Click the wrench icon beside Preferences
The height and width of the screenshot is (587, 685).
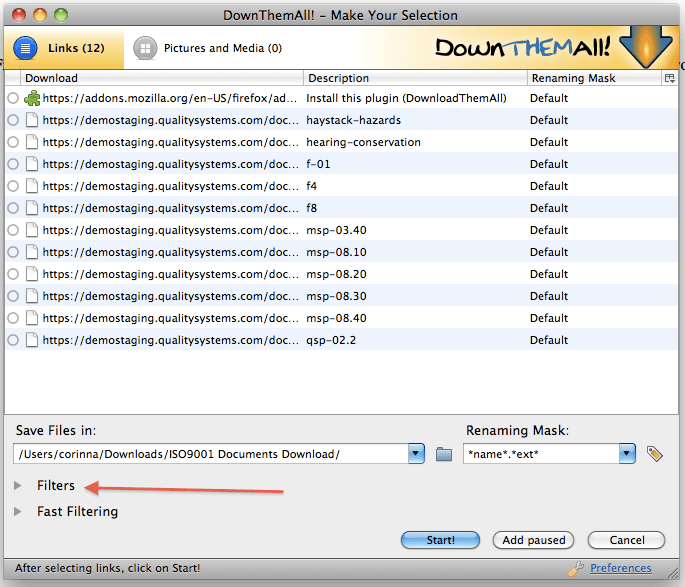tap(576, 568)
